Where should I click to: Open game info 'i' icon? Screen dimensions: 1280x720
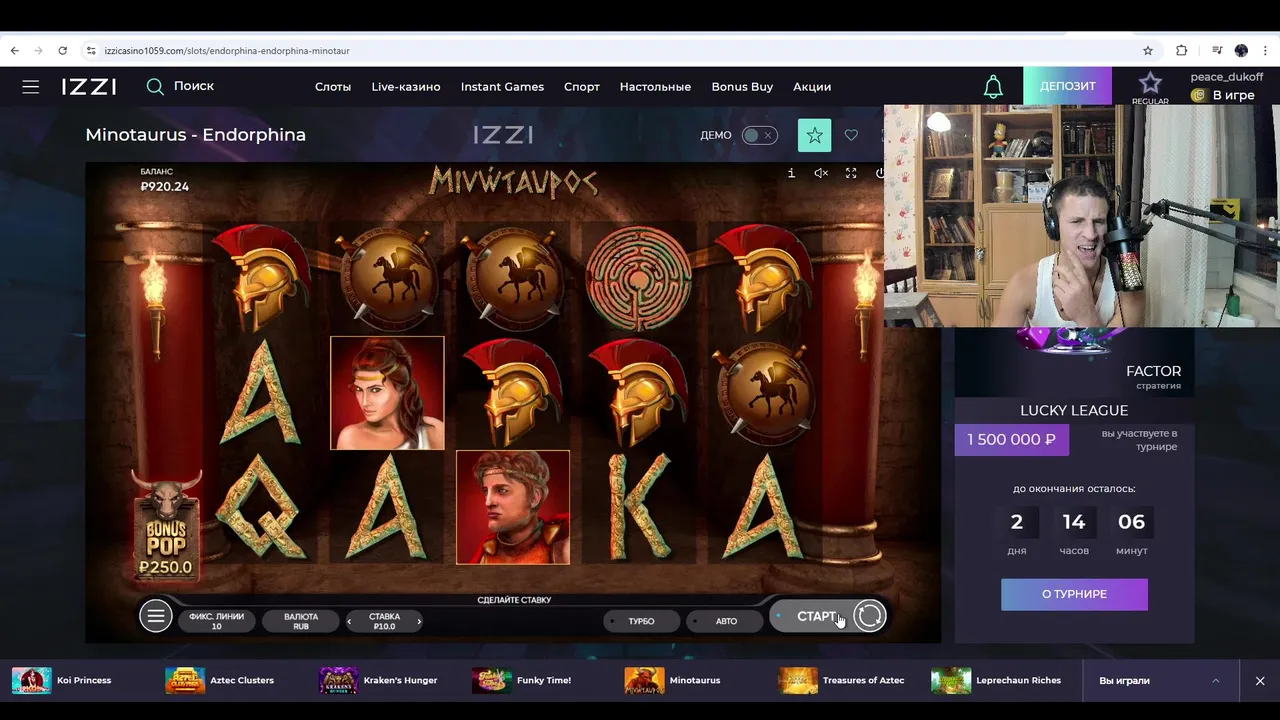(791, 173)
